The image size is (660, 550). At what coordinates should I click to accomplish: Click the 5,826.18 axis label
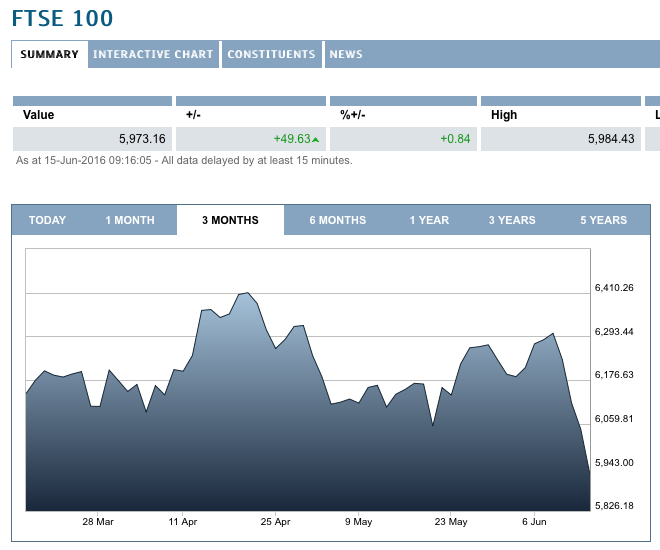[x=614, y=506]
